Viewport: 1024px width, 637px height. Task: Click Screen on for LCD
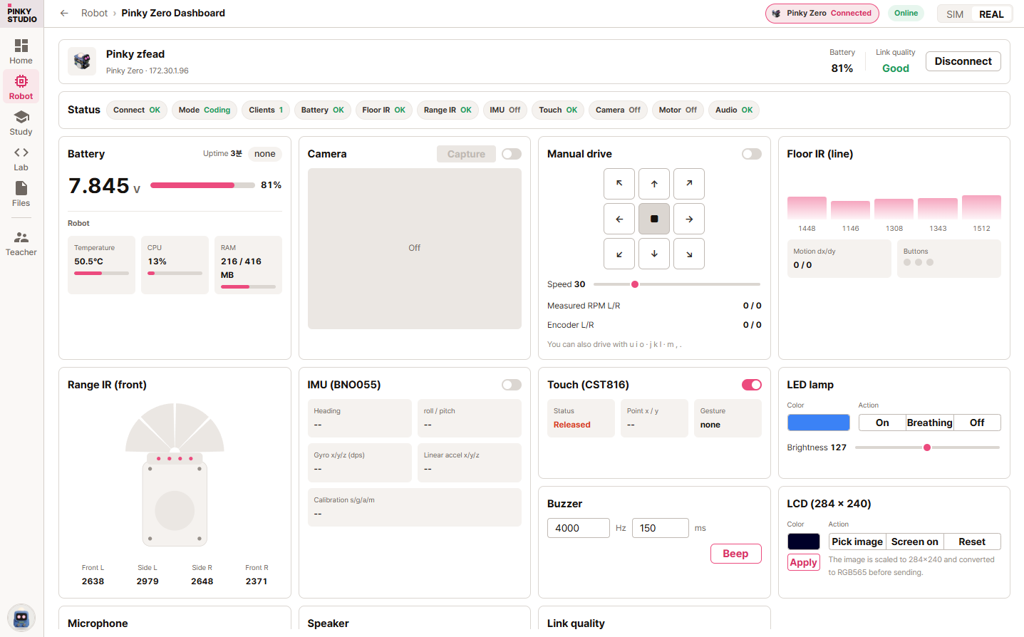coord(914,542)
